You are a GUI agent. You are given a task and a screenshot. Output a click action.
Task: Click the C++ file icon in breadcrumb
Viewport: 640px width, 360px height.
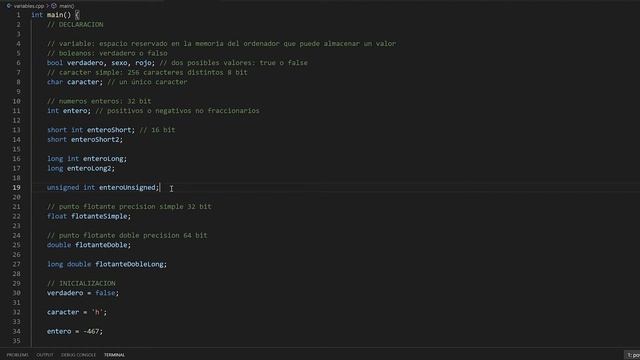click(9, 6)
